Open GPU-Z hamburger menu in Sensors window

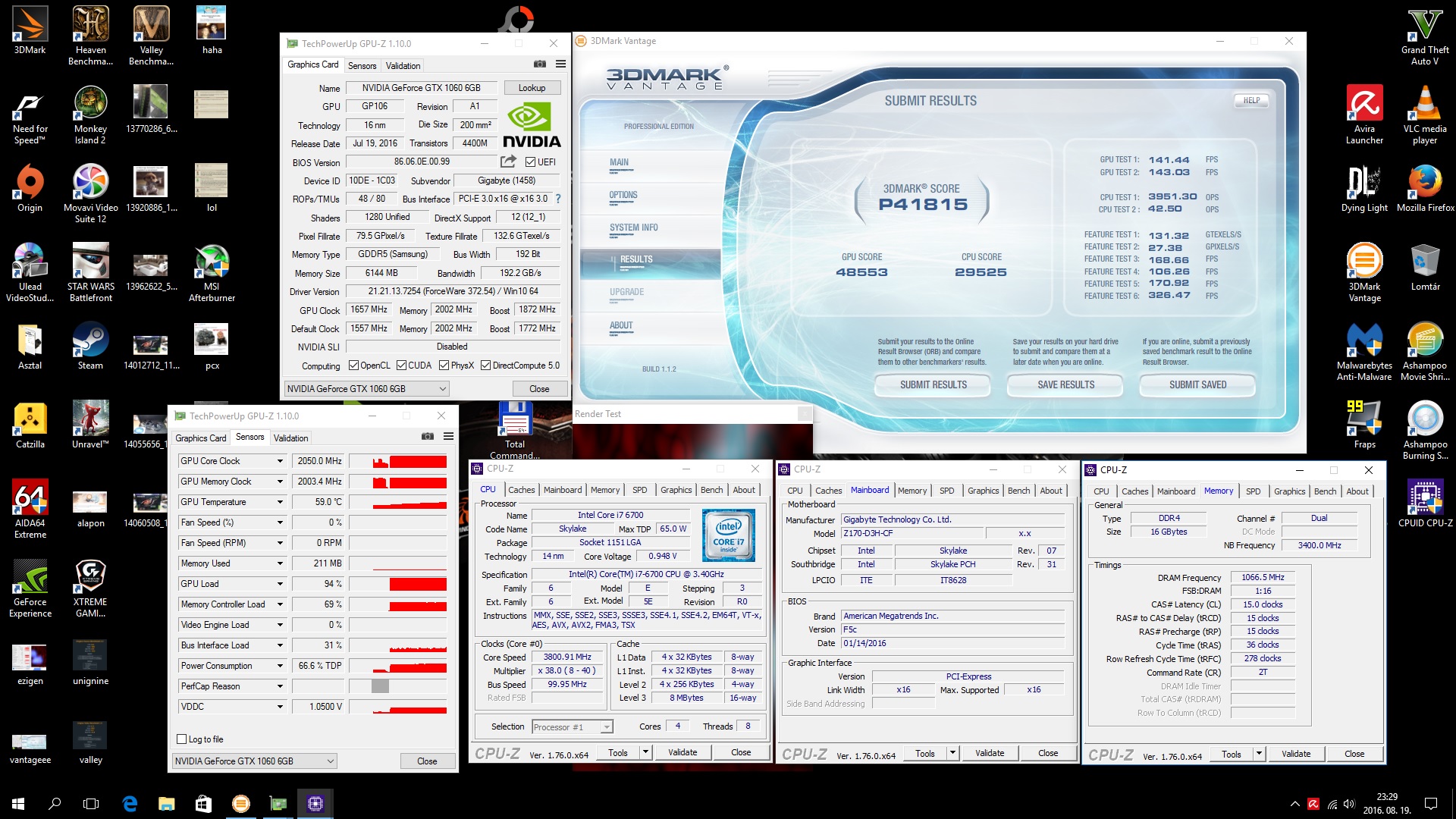(x=449, y=437)
